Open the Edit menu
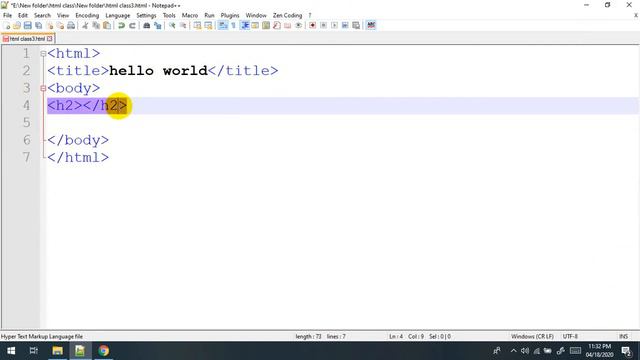The height and width of the screenshot is (360, 640). pyautogui.click(x=23, y=15)
